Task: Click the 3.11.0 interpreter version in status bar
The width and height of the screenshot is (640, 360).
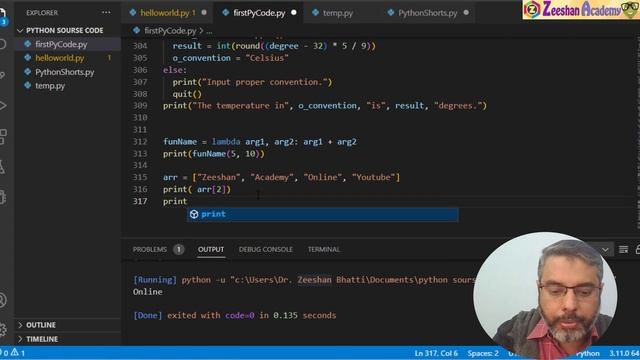Action: [x=624, y=353]
